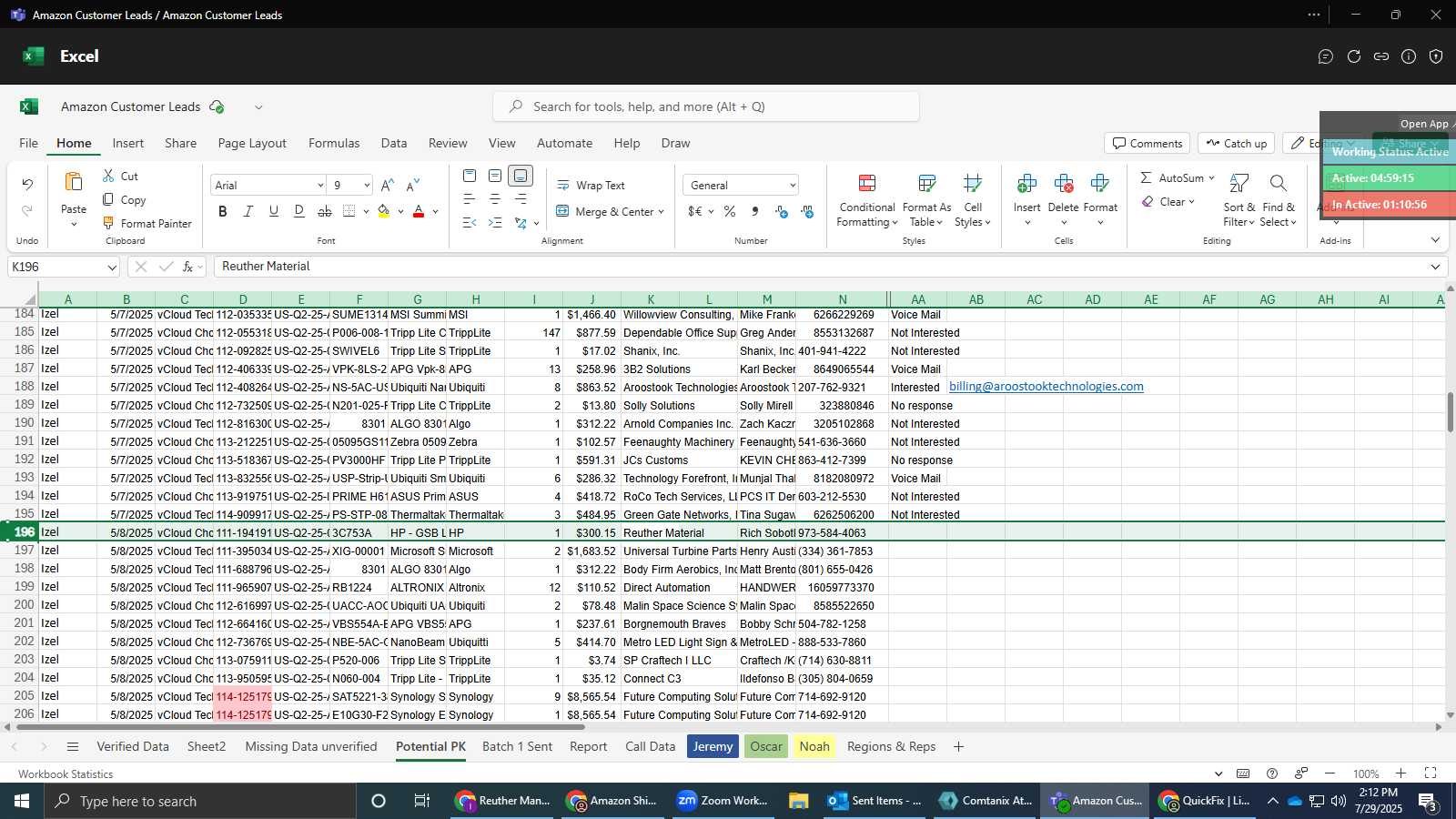Open the Verified Data sheet tab
Viewport: 1456px width, 819px height.
coord(133,746)
